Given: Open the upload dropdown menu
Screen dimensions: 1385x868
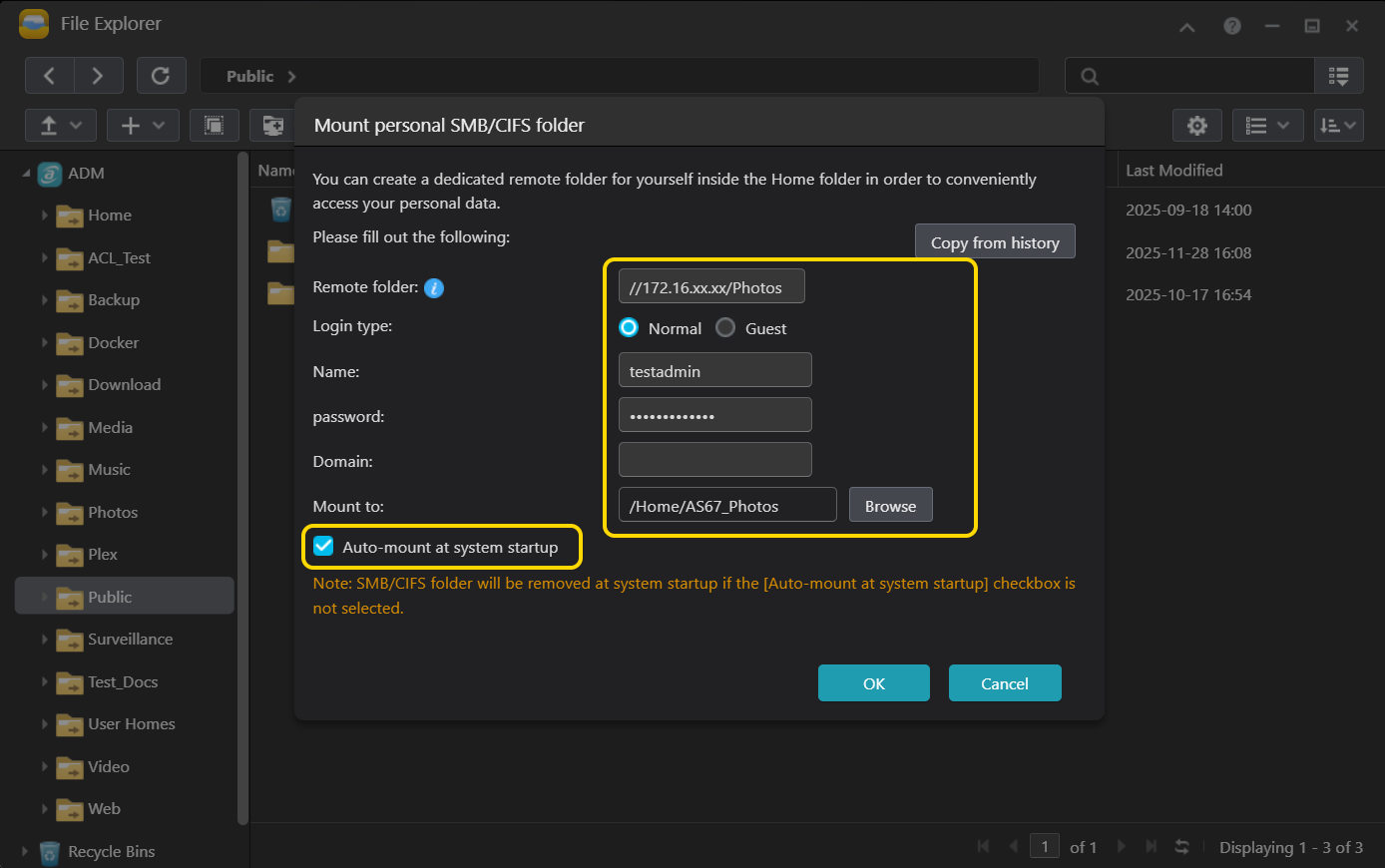Looking at the screenshot, I should (61, 126).
